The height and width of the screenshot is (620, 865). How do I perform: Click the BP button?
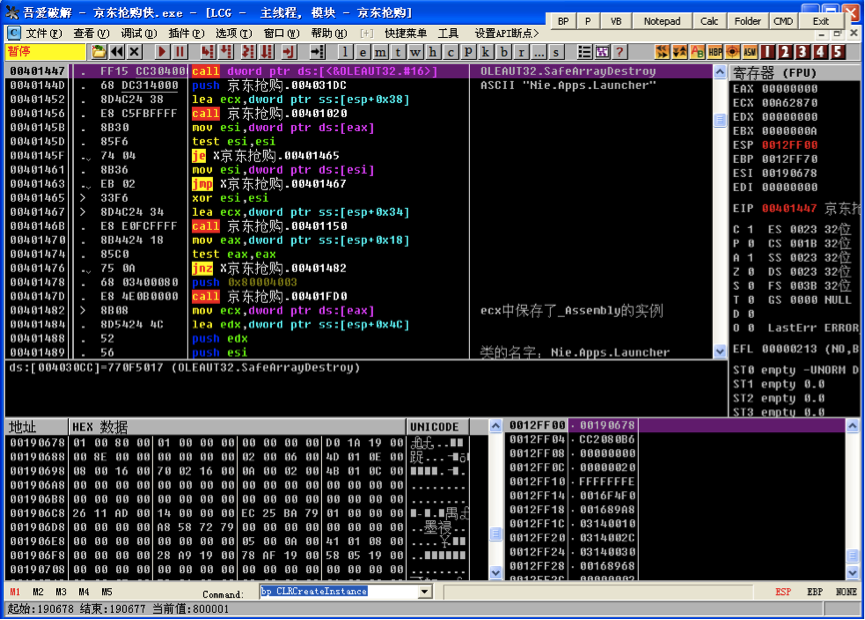(x=563, y=21)
